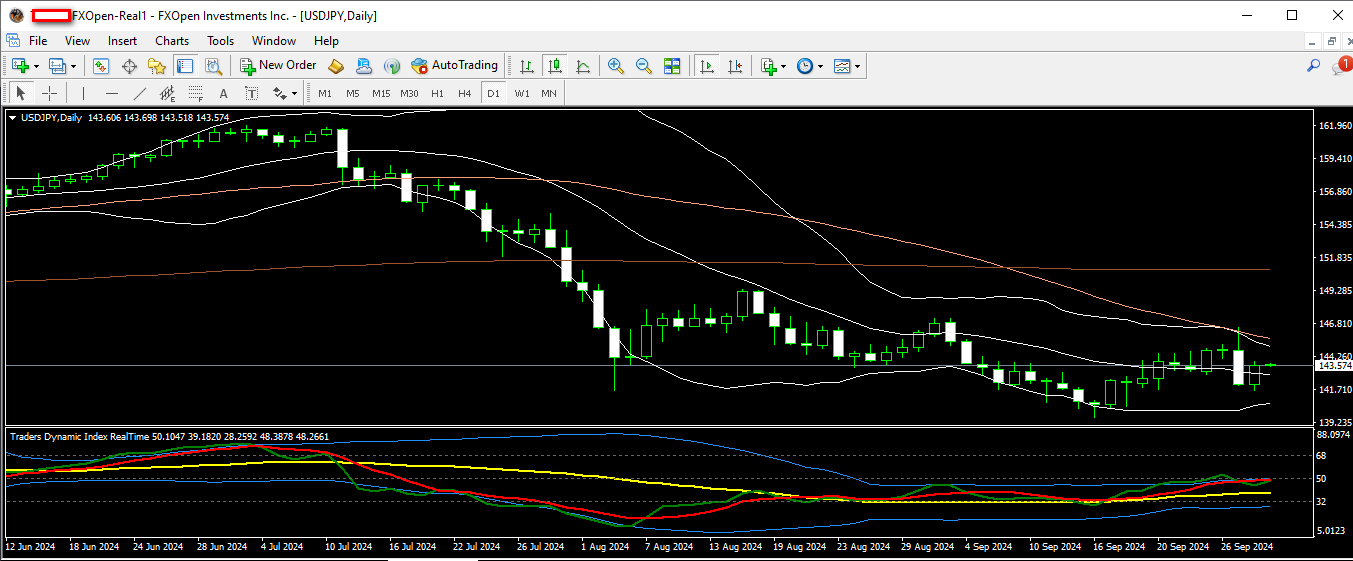Toggle the Chart Shift button

point(735,66)
